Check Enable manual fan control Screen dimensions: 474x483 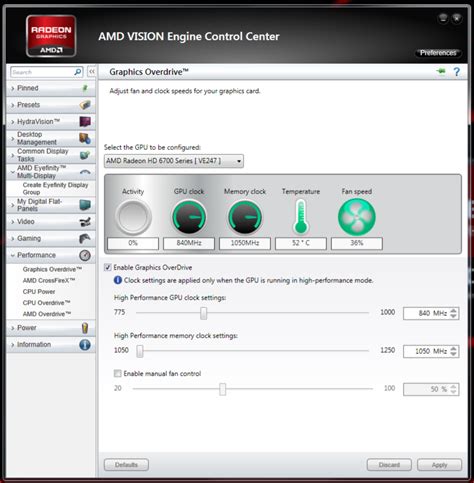pyautogui.click(x=117, y=373)
